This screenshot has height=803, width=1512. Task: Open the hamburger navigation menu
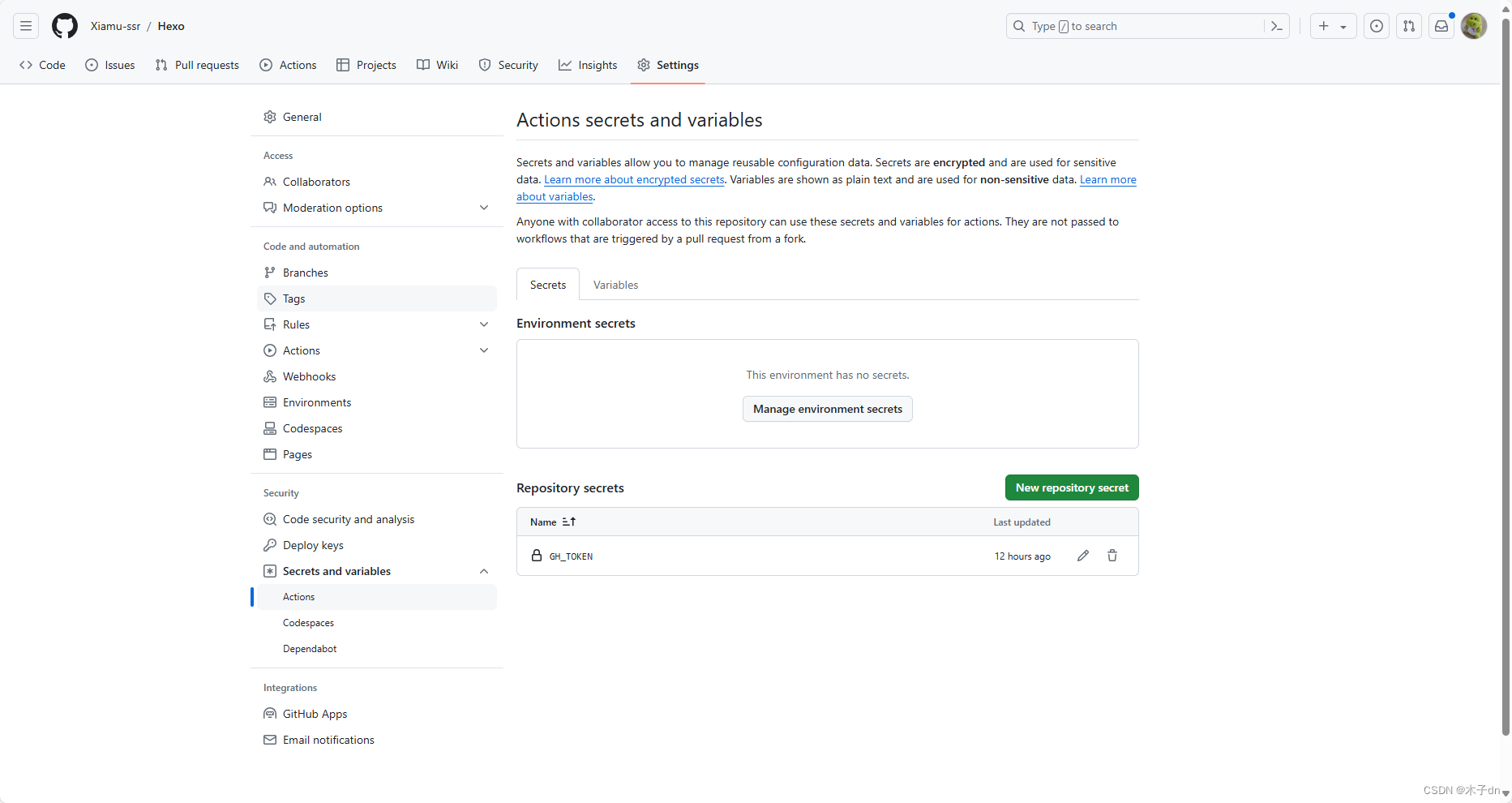coord(26,26)
